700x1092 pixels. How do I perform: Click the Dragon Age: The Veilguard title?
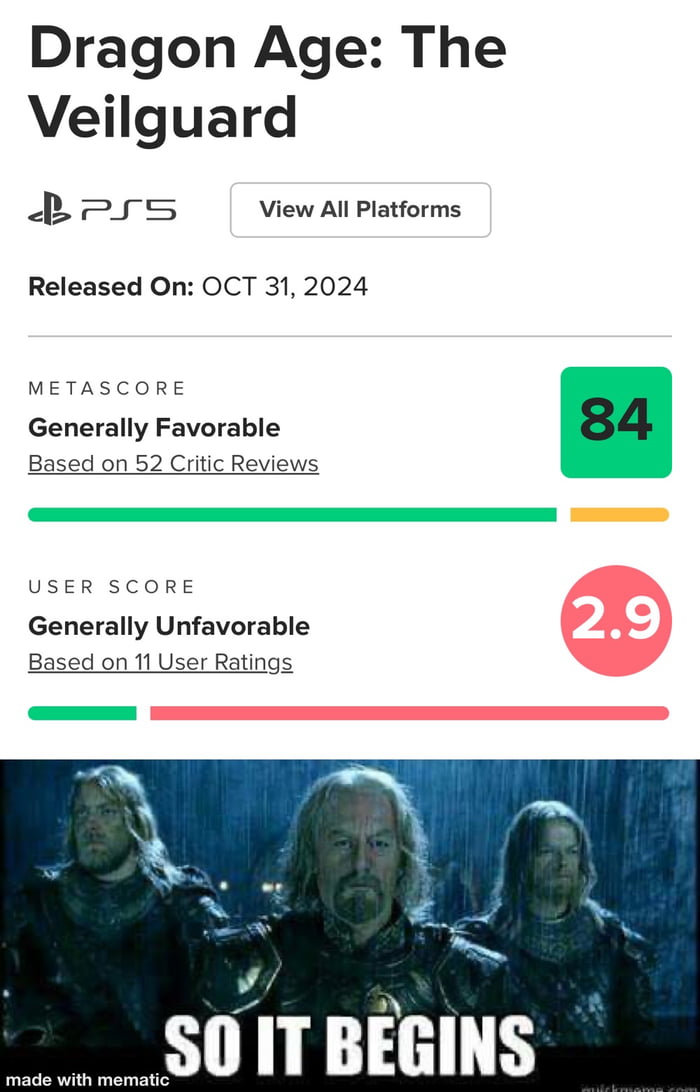click(x=268, y=83)
